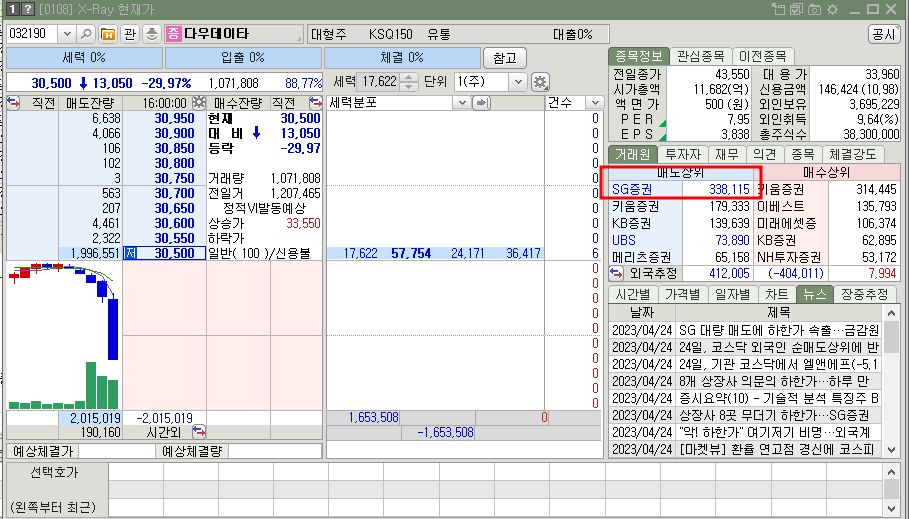
Task: Click the '?' help icon in title bar
Action: tap(27, 9)
